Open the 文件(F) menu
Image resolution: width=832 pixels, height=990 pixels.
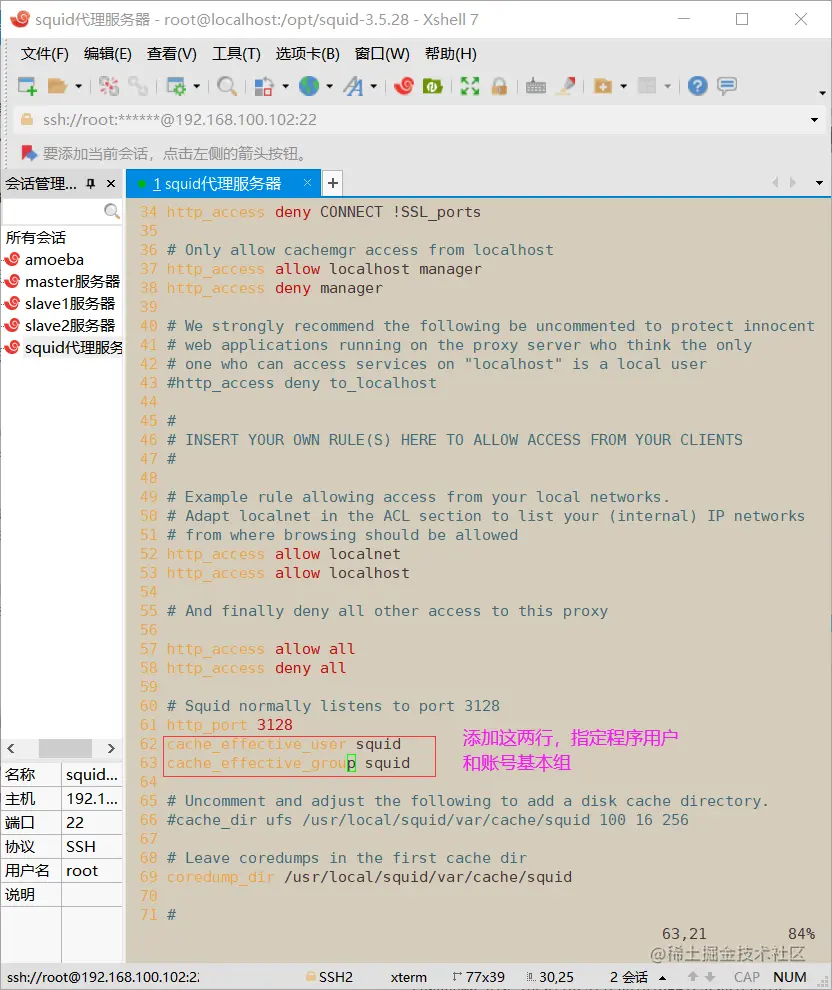click(44, 54)
